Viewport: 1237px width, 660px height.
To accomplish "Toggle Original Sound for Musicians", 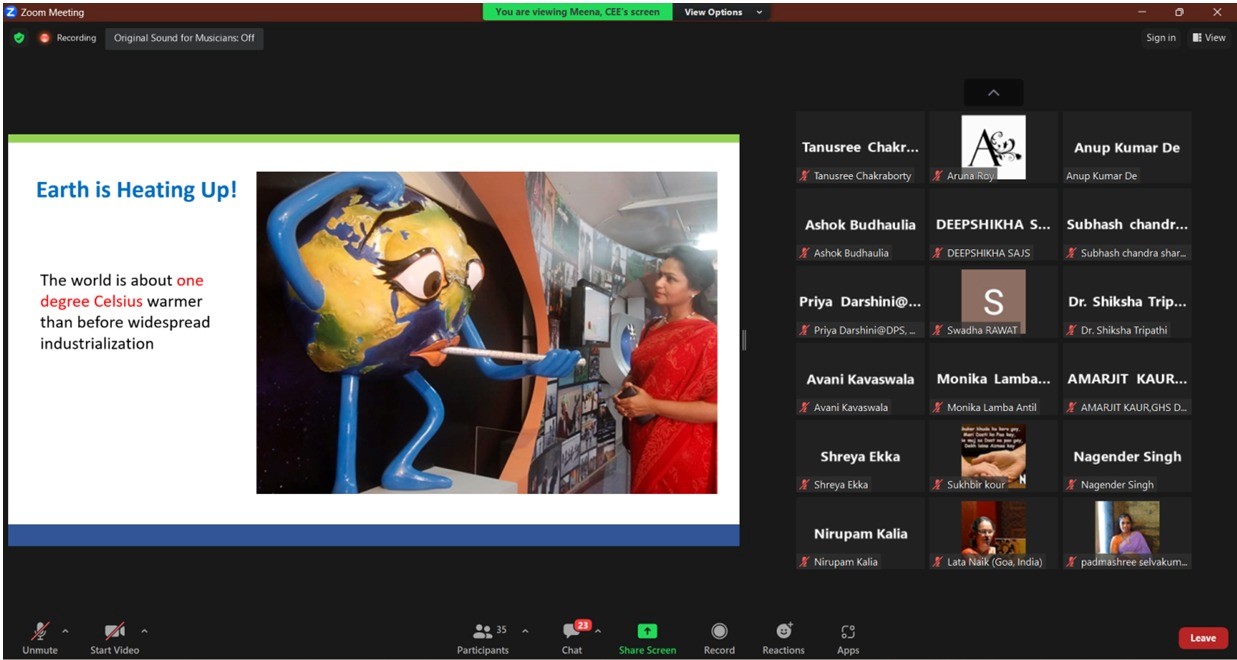I will pyautogui.click(x=184, y=38).
